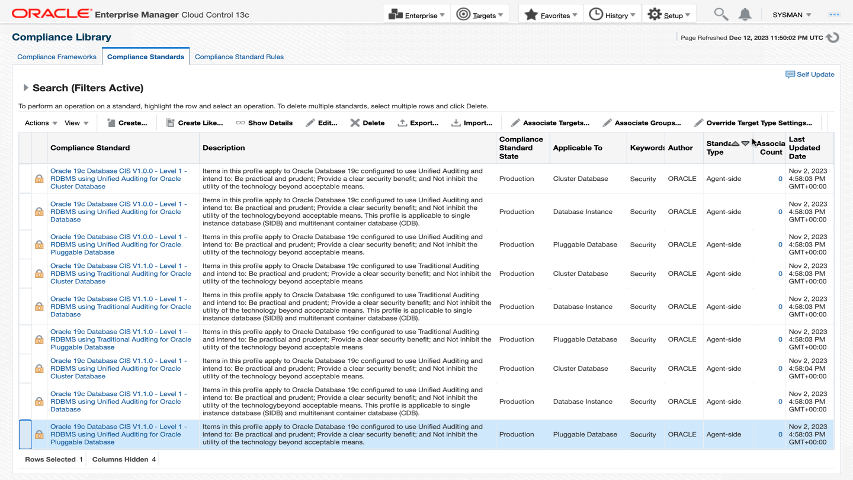Open the View menu
The width and height of the screenshot is (853, 480).
[76, 123]
